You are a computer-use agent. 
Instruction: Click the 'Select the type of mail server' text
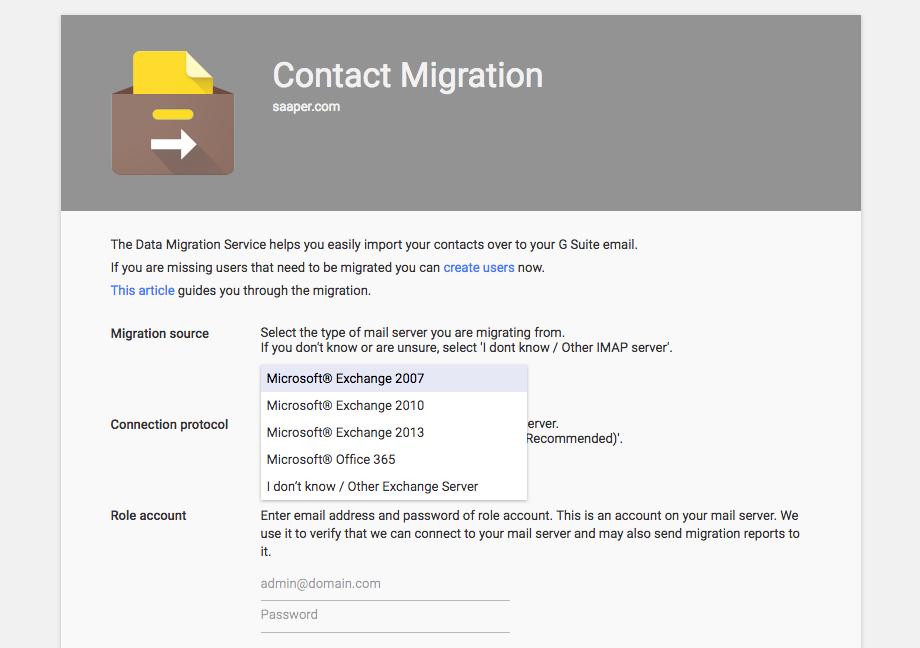(412, 332)
